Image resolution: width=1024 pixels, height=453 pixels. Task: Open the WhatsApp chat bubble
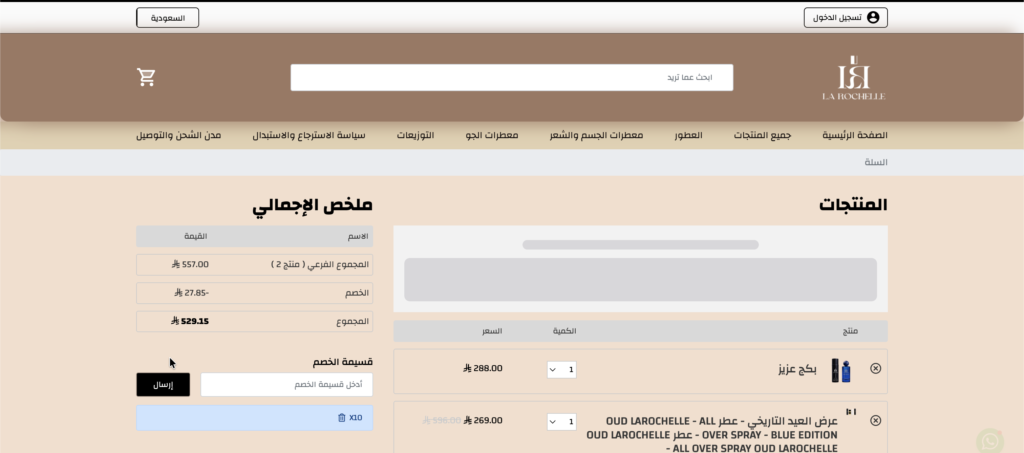(990, 441)
